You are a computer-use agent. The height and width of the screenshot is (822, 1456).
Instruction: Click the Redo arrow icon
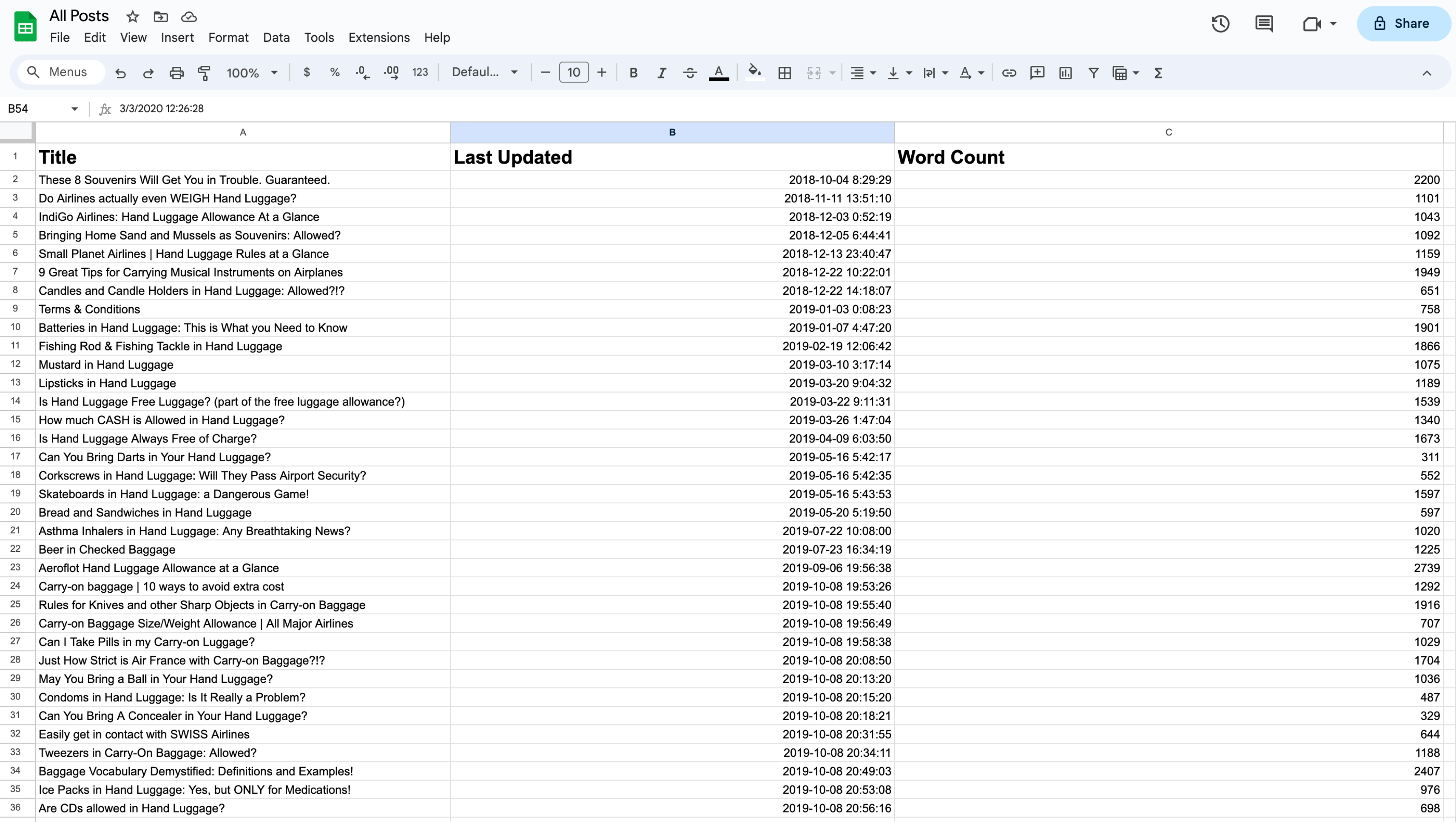(148, 72)
